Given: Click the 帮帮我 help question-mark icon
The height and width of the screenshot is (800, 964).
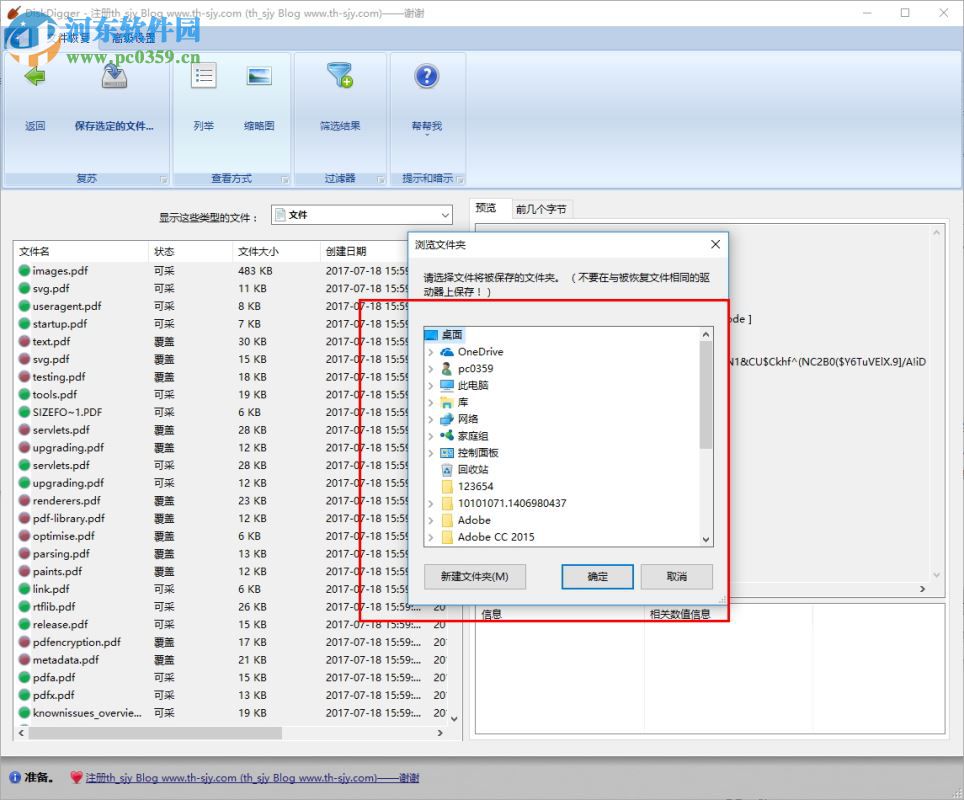Looking at the screenshot, I should click(426, 75).
